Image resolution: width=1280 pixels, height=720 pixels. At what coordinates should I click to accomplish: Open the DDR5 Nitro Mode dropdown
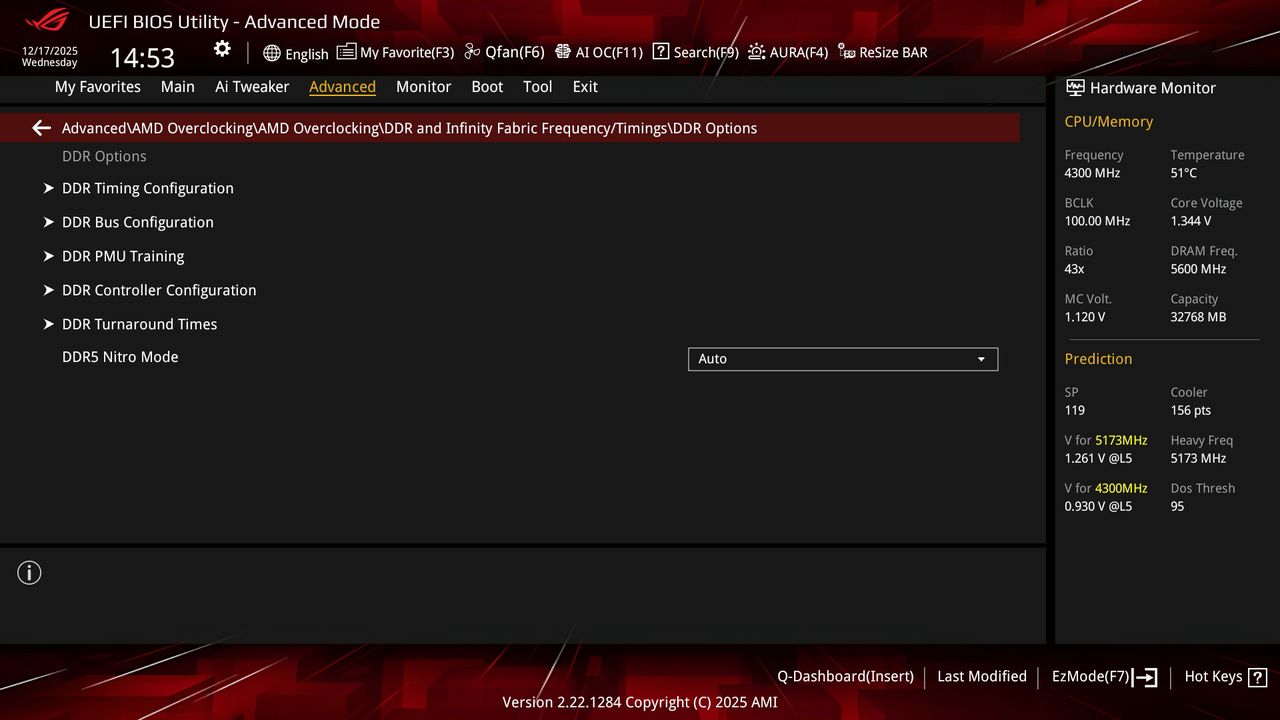842,359
